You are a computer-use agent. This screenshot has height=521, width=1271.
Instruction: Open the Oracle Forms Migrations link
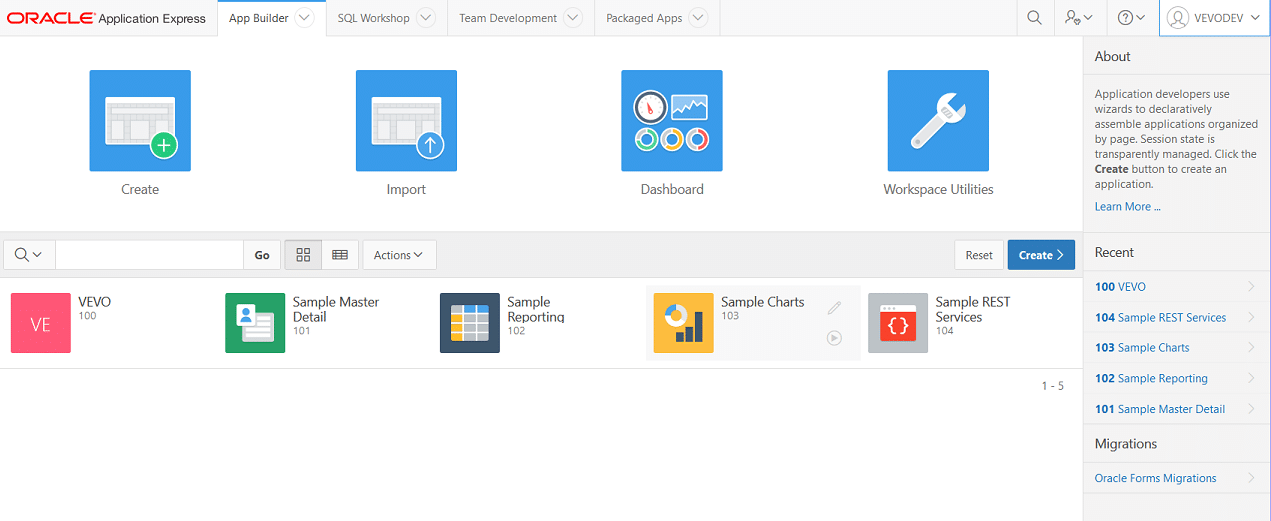coord(1156,478)
